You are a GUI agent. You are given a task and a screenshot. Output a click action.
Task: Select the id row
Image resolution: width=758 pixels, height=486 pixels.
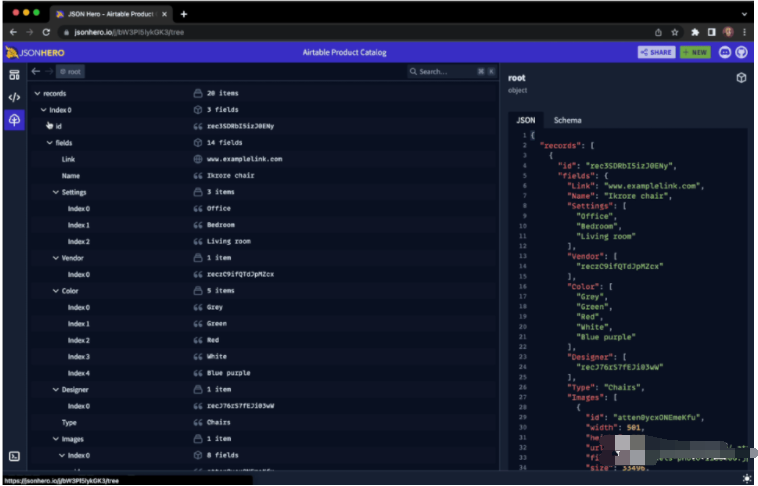(x=263, y=126)
